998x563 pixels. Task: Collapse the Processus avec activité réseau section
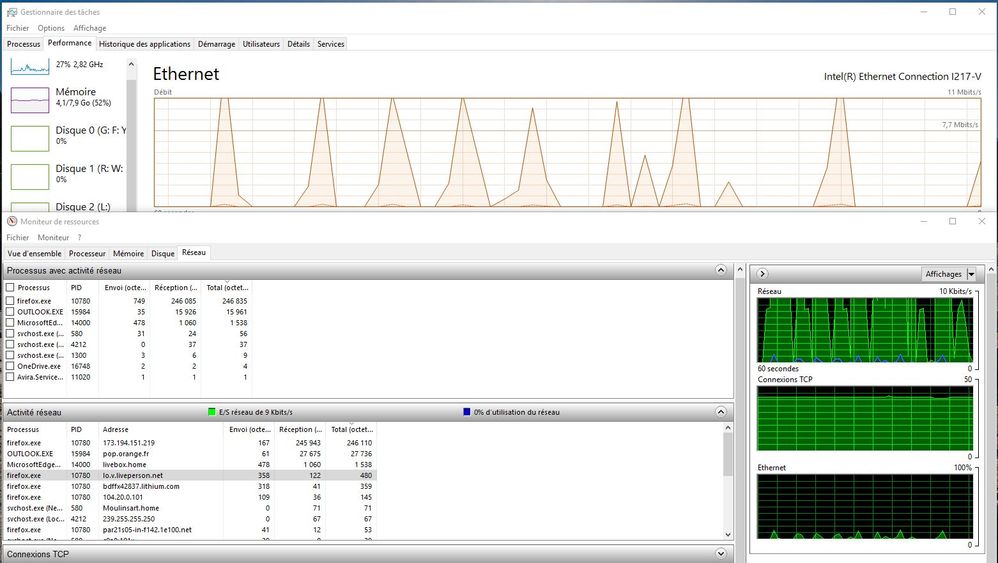[721, 271]
